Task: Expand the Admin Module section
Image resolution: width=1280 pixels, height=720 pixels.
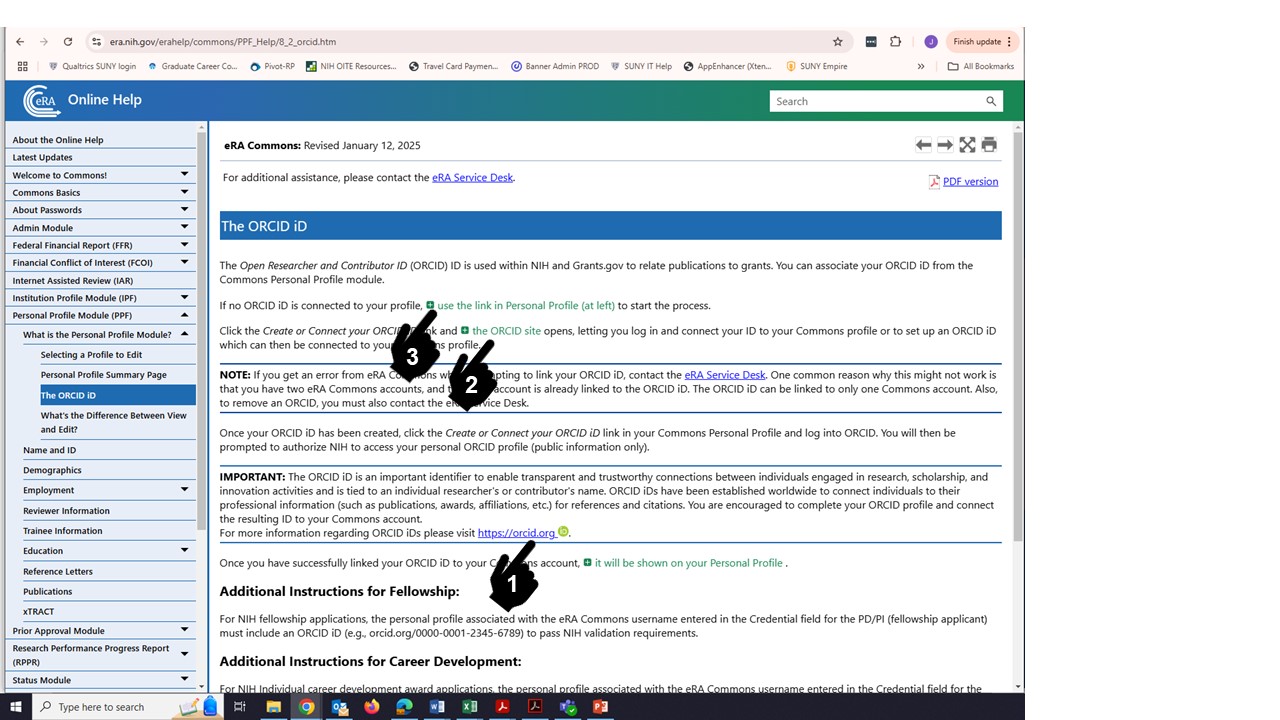Action: (184, 227)
